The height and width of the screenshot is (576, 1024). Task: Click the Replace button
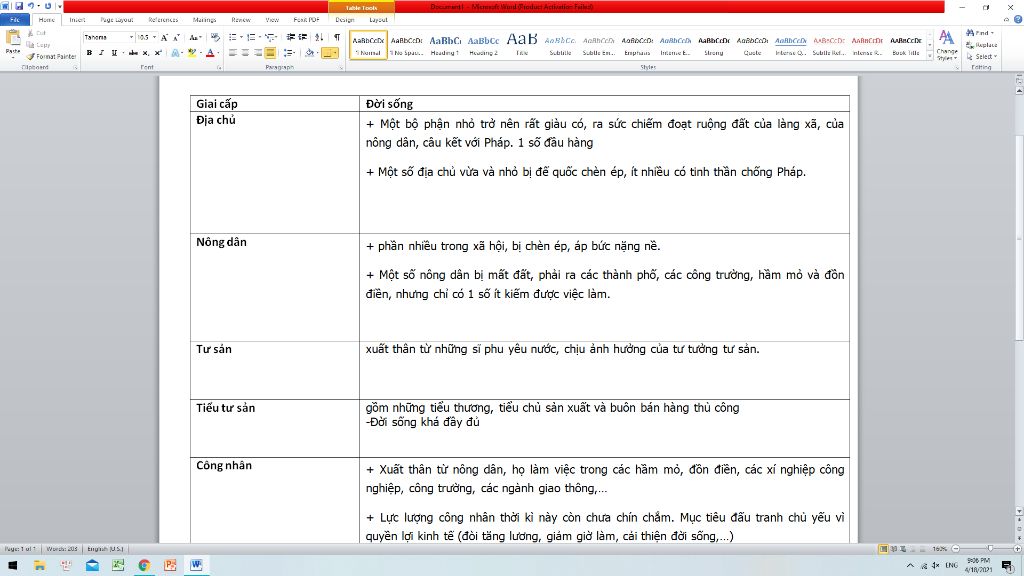(x=982, y=45)
